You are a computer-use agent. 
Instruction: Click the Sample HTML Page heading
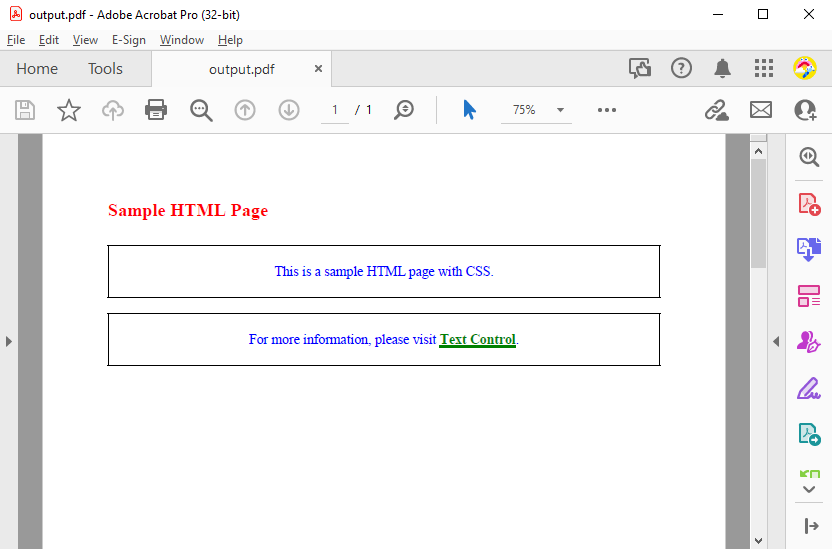pos(188,211)
